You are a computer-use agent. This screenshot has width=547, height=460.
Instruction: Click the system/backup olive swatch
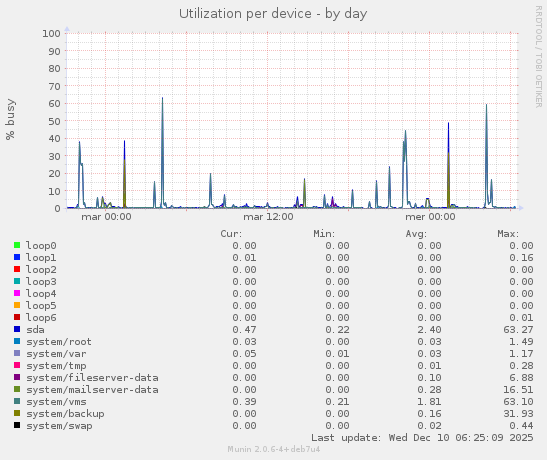17,413
